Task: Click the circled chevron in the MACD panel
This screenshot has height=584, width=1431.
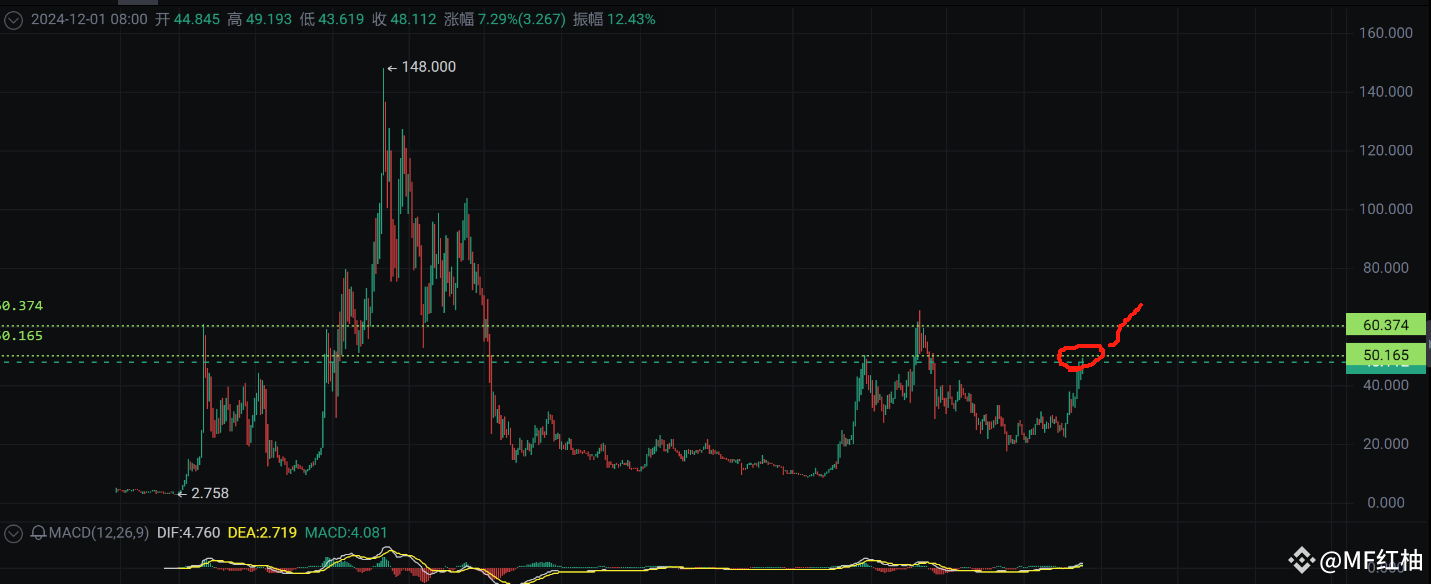Action: pyautogui.click(x=12, y=533)
